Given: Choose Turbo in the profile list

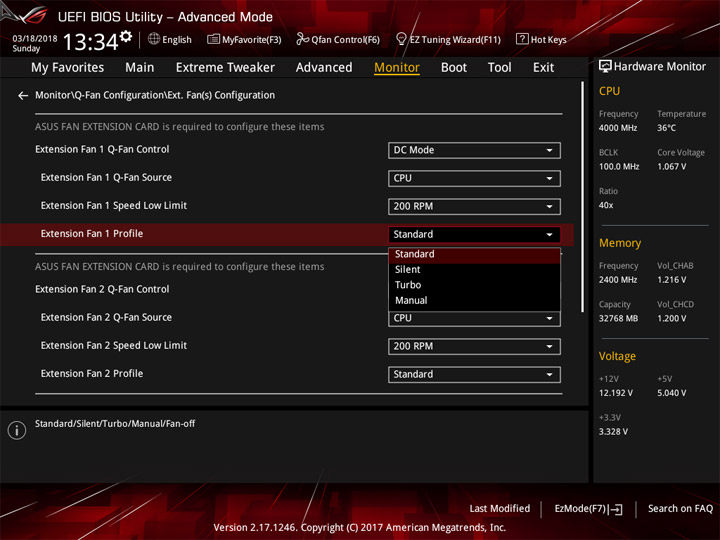Looking at the screenshot, I should tap(474, 285).
